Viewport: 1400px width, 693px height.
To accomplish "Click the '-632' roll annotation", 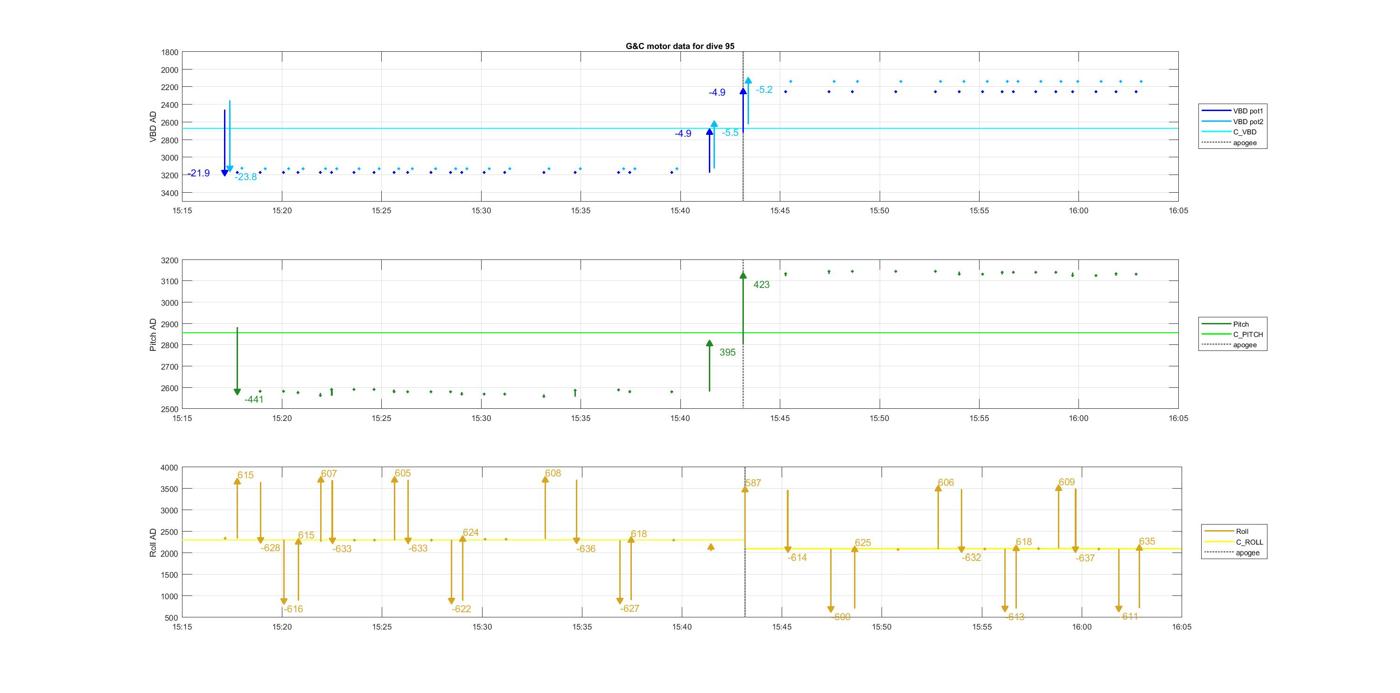I will point(972,558).
